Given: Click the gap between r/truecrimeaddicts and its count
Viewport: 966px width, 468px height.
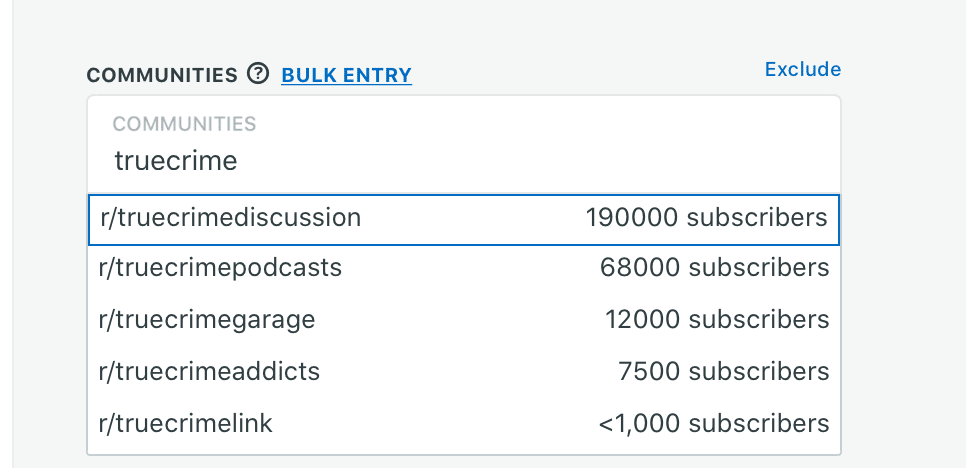Looking at the screenshot, I should (468, 372).
